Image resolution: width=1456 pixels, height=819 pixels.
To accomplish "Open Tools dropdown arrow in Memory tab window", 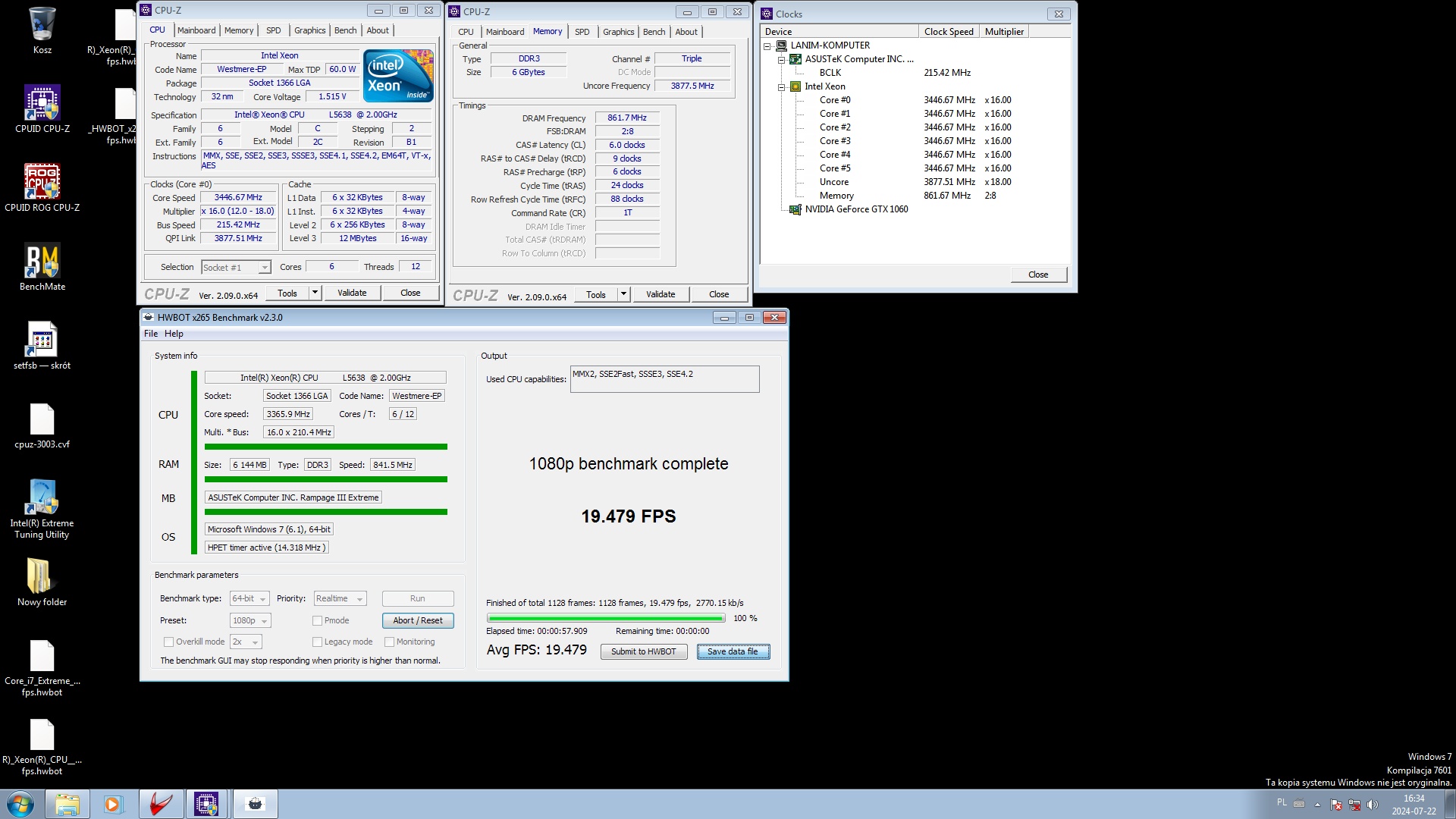I will click(624, 294).
